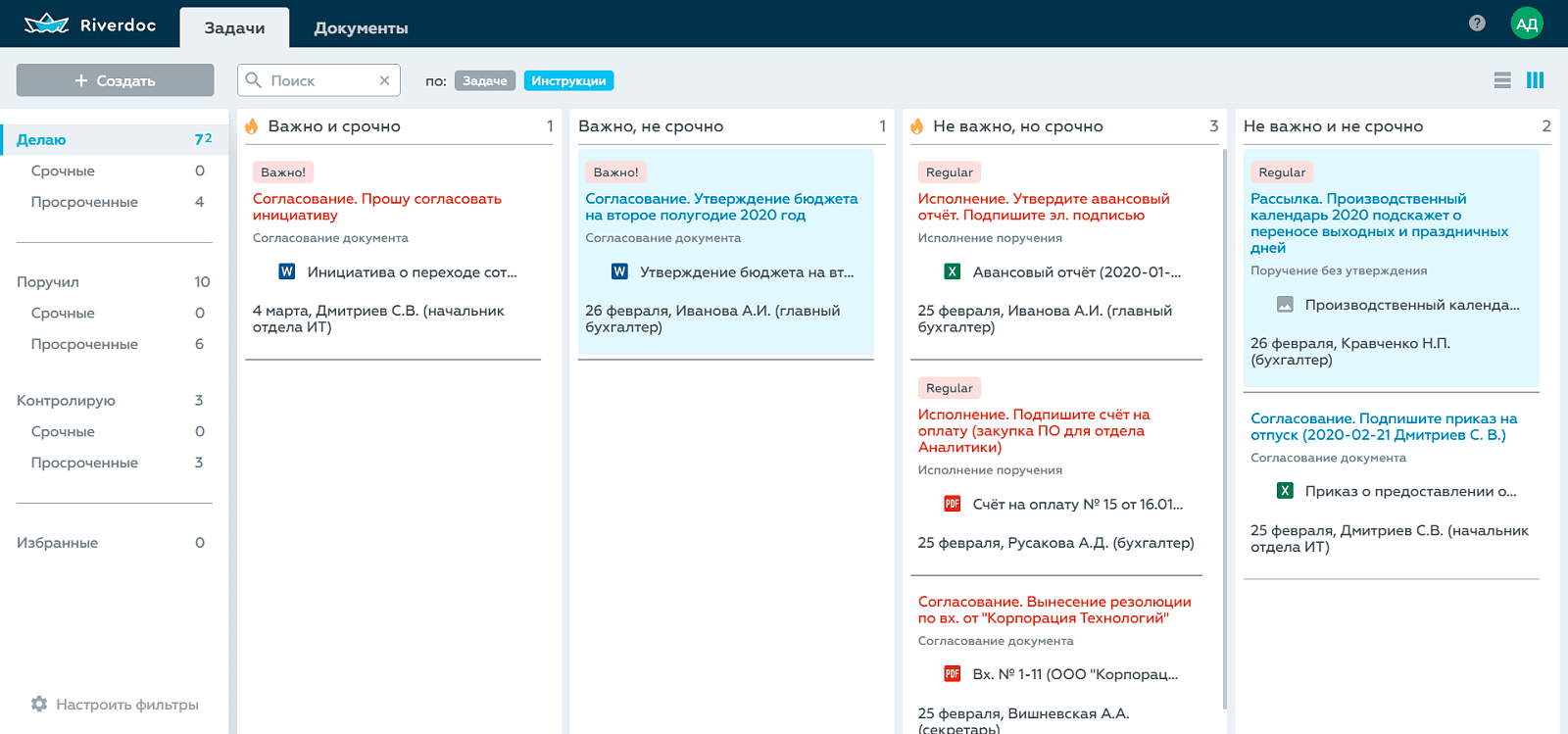Open task Вынесение резолюции по вх.

[1054, 610]
